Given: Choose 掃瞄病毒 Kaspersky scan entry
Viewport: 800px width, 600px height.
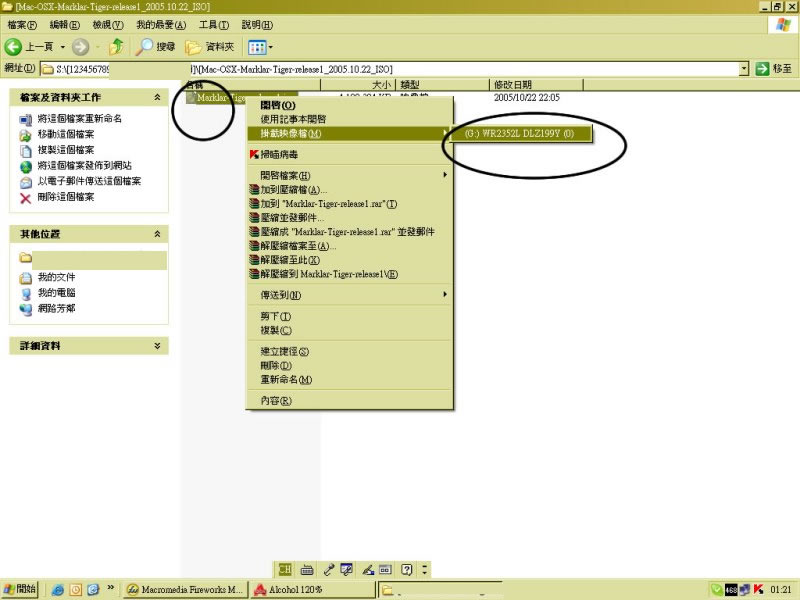Looking at the screenshot, I should [x=349, y=155].
